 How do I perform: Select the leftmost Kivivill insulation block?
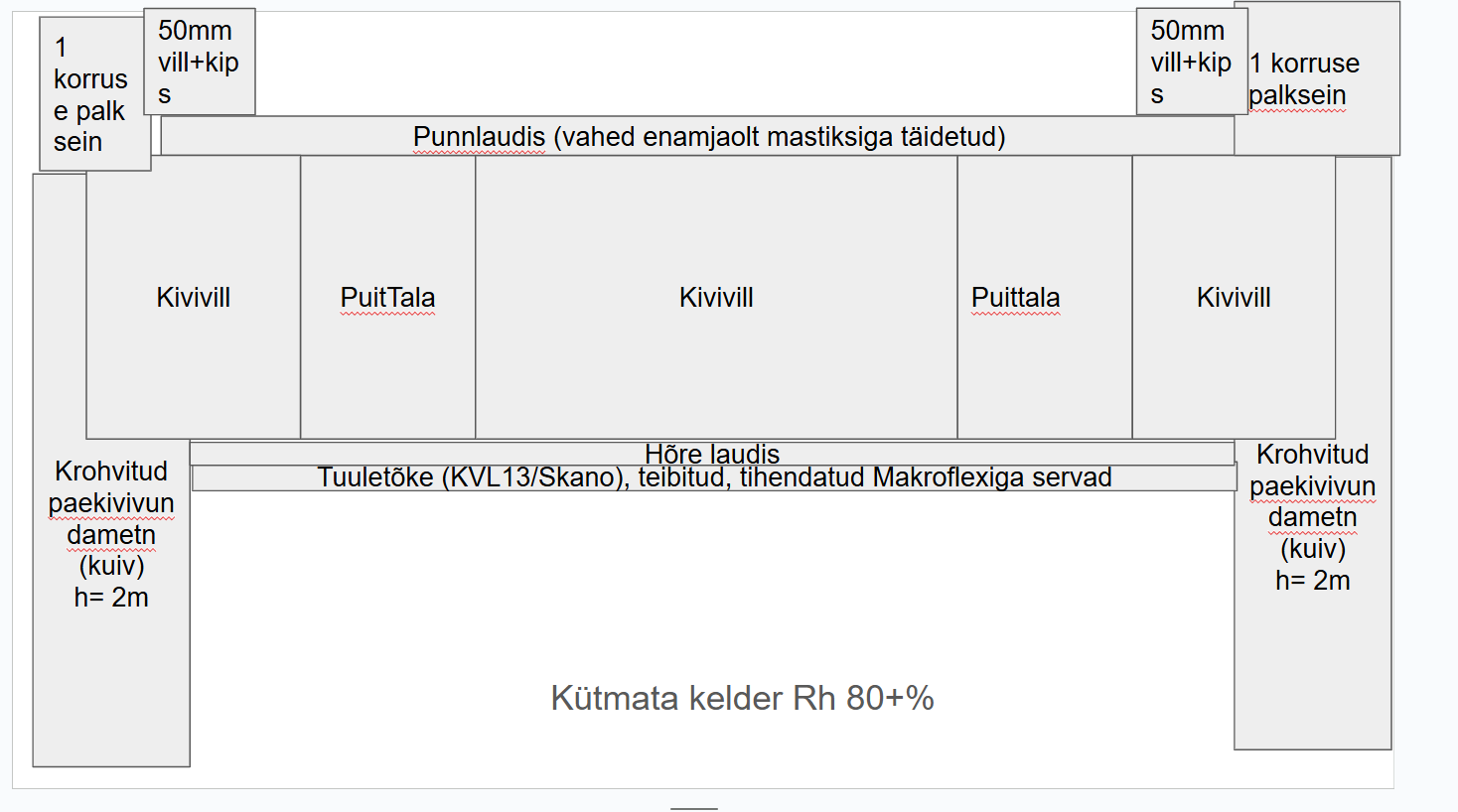pos(193,297)
